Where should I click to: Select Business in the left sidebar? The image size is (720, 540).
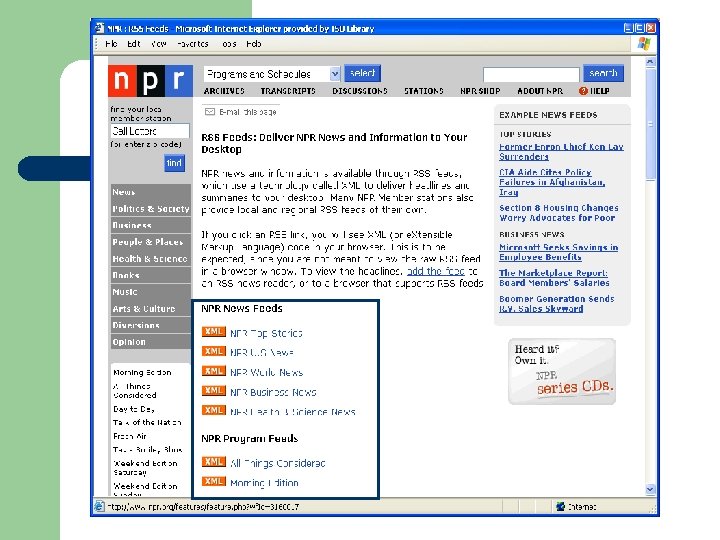(151, 225)
